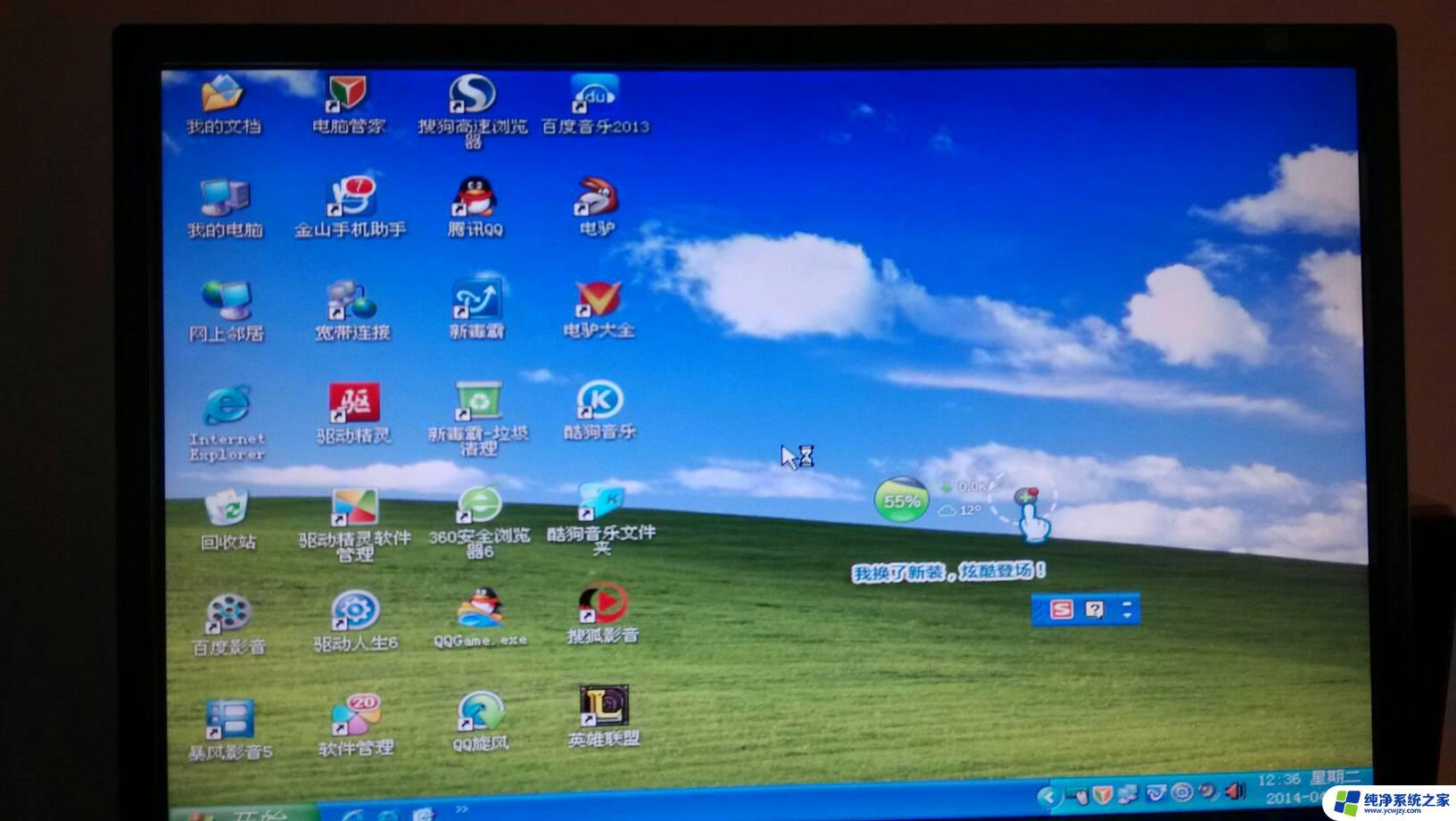Click safely-remove-hardware tray icon
This screenshot has height=821, width=1456.
(x=1078, y=795)
